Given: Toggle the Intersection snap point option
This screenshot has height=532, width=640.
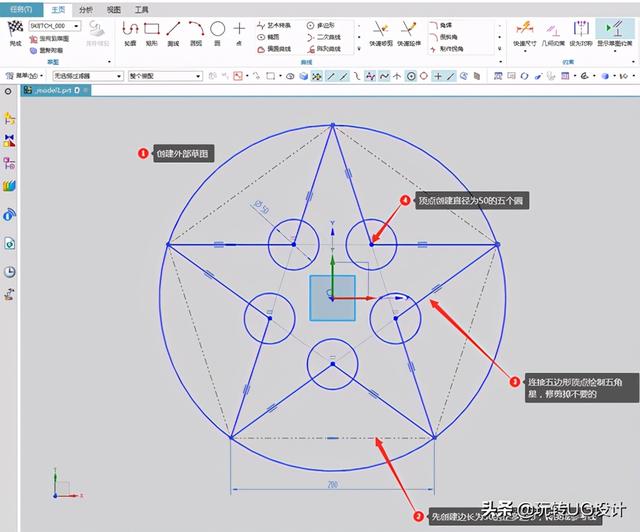Looking at the screenshot, I should click(397, 76).
